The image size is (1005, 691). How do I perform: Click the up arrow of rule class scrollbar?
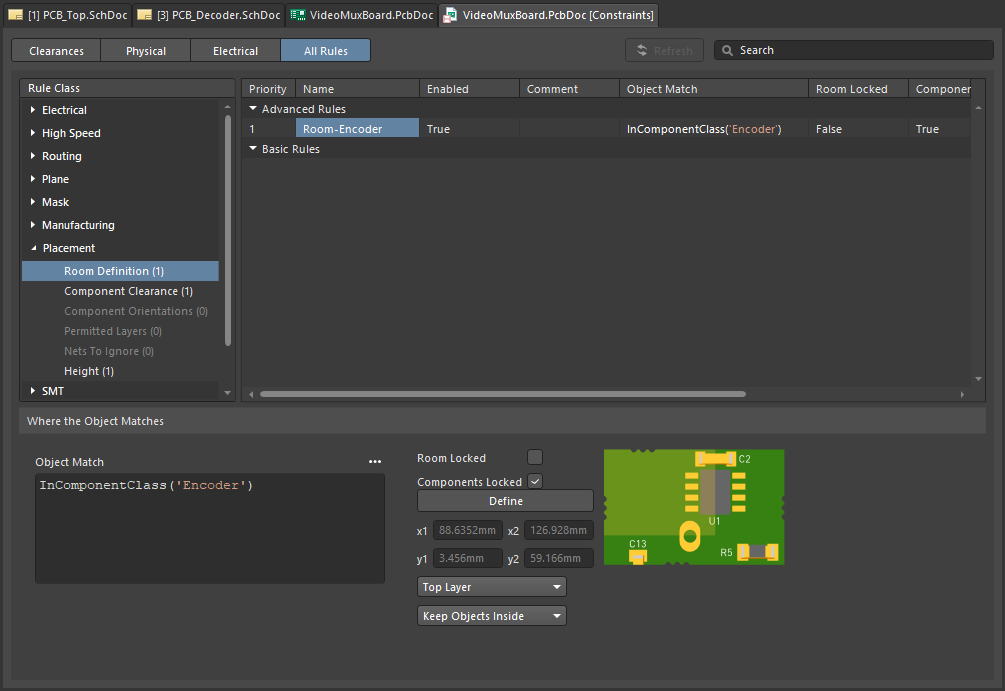click(x=228, y=106)
